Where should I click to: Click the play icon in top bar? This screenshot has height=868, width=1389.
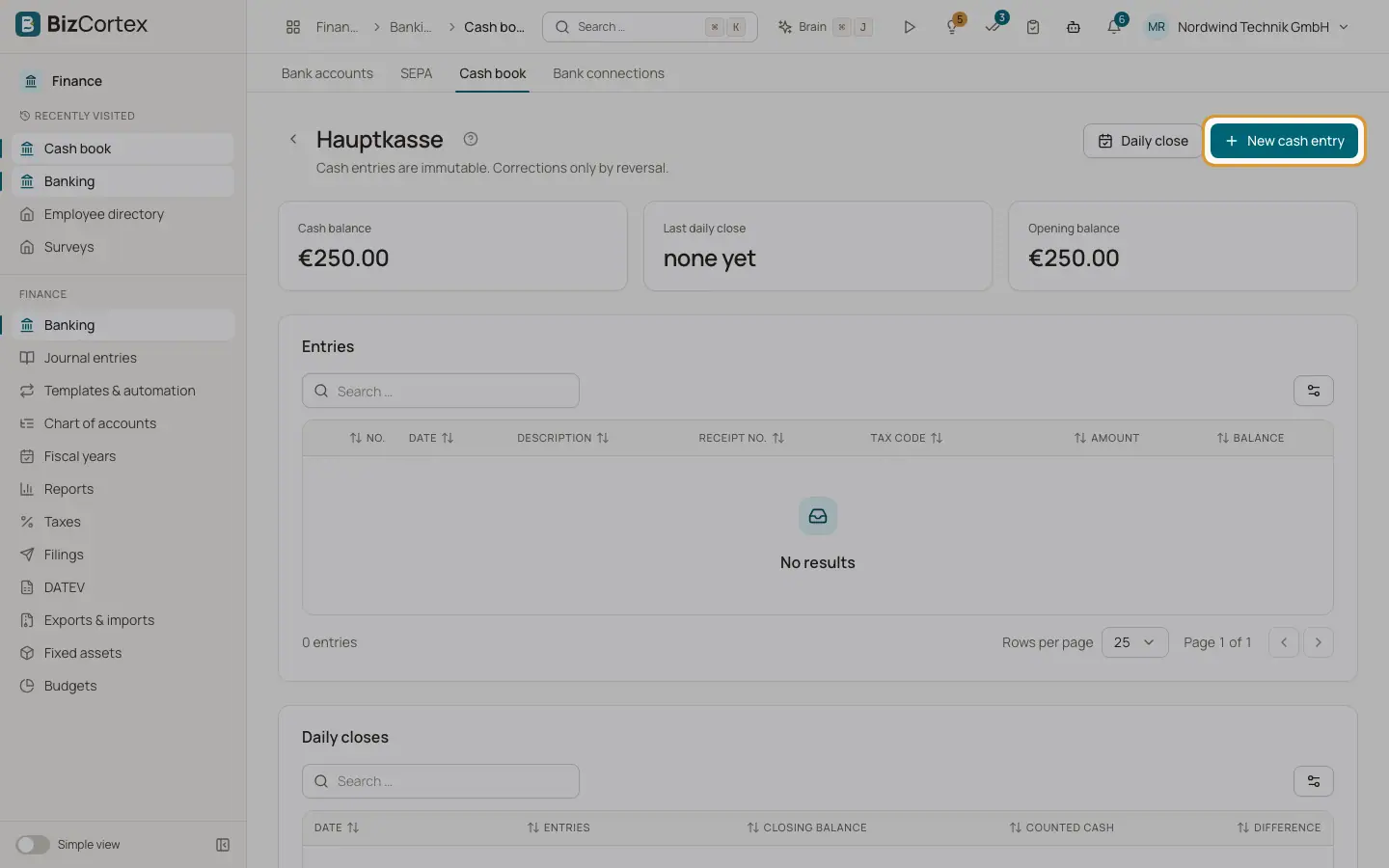point(909,27)
